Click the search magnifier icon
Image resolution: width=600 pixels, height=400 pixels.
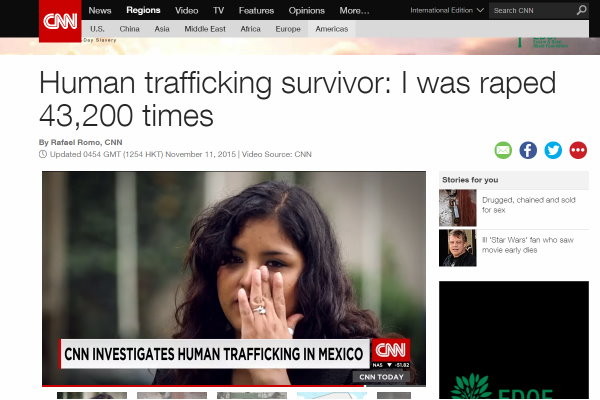(x=581, y=10)
